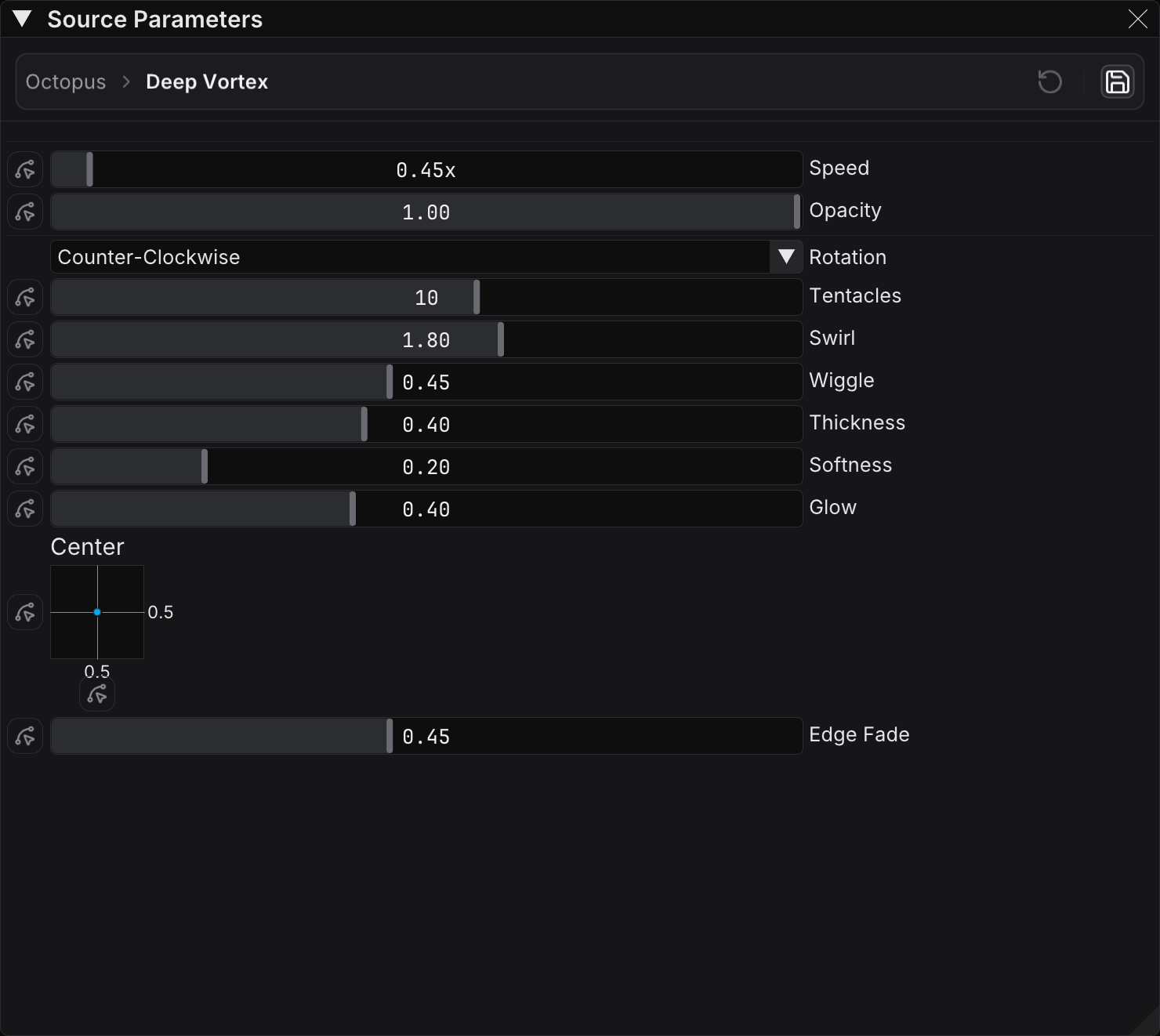Click the modulation icon beside Glow slider

pos(25,509)
